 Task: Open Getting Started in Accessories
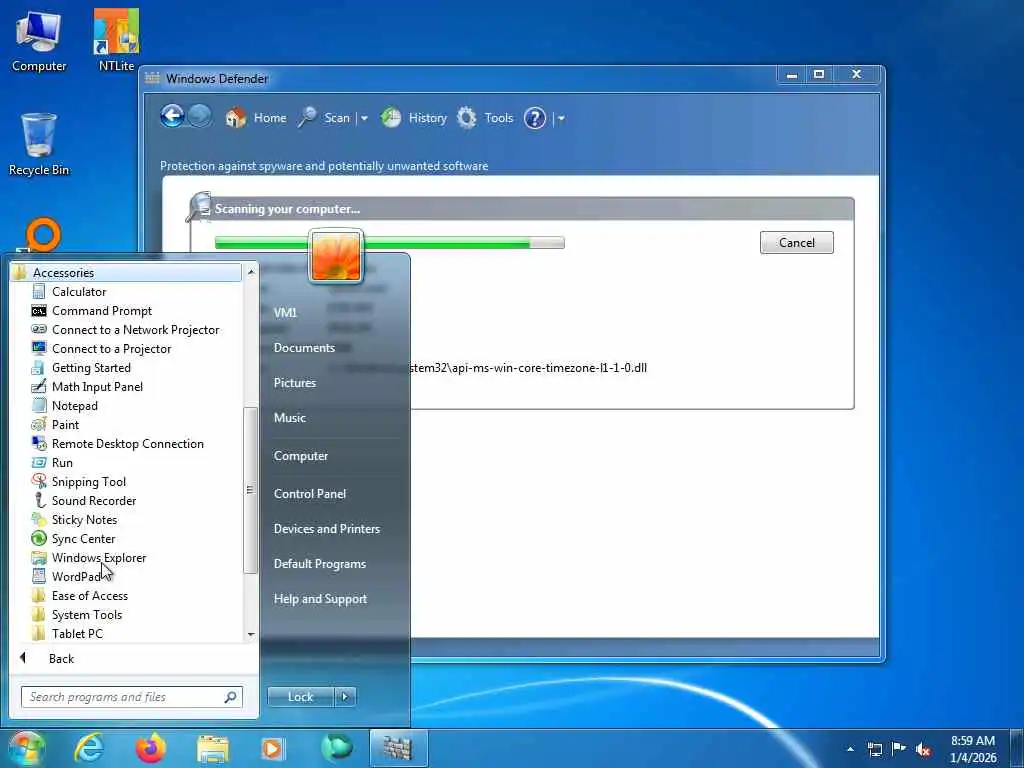tap(91, 368)
